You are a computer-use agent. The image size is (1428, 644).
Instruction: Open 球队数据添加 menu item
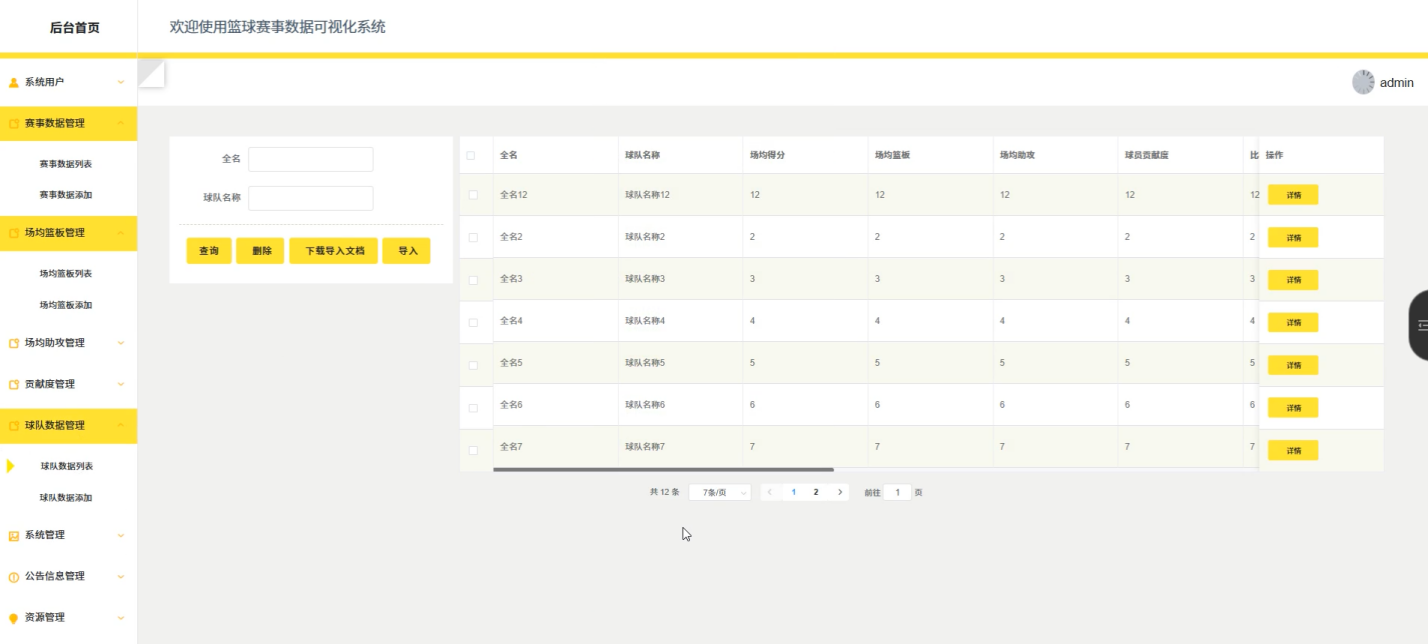66,498
